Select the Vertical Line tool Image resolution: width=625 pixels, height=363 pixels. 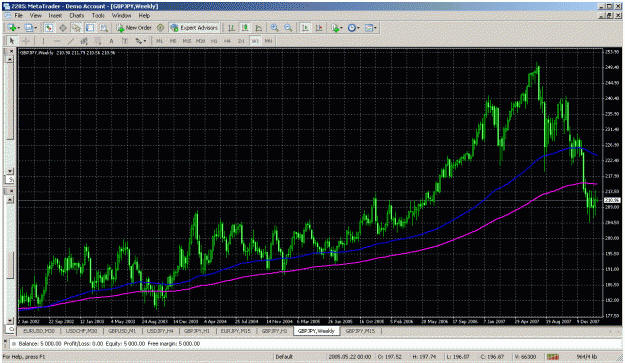tap(43, 41)
